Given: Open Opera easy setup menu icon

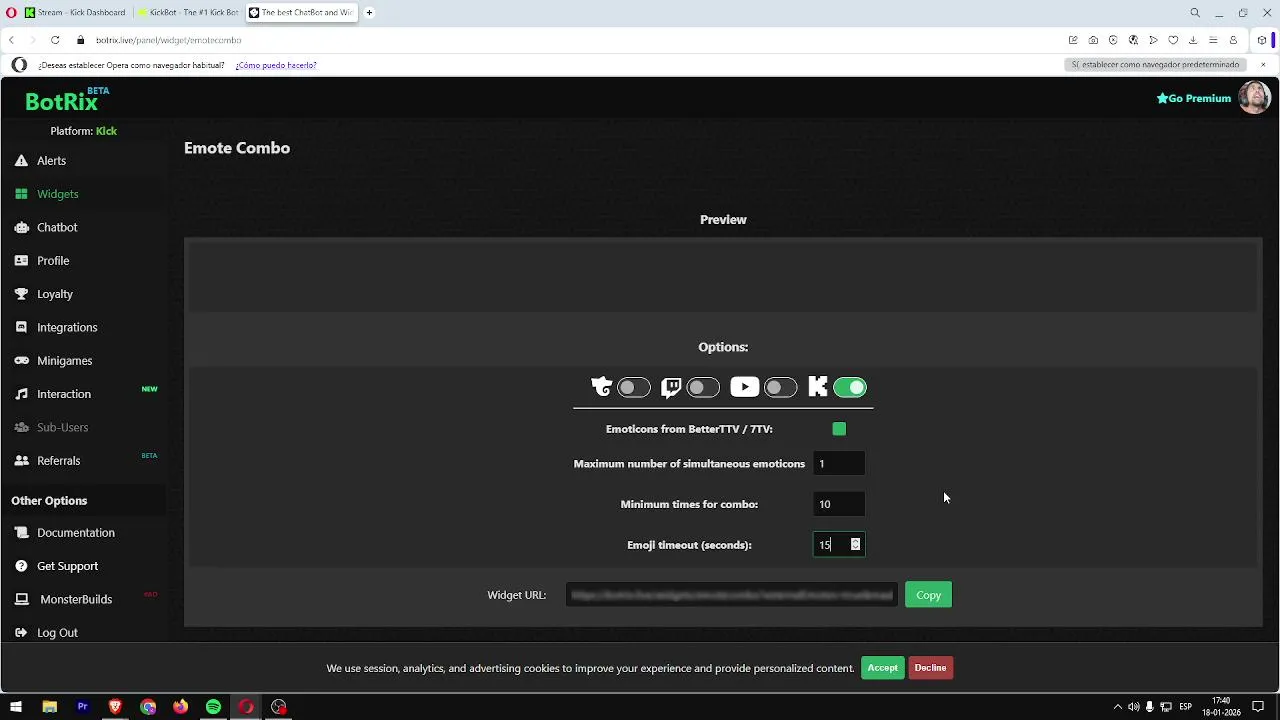Looking at the screenshot, I should [x=1213, y=40].
